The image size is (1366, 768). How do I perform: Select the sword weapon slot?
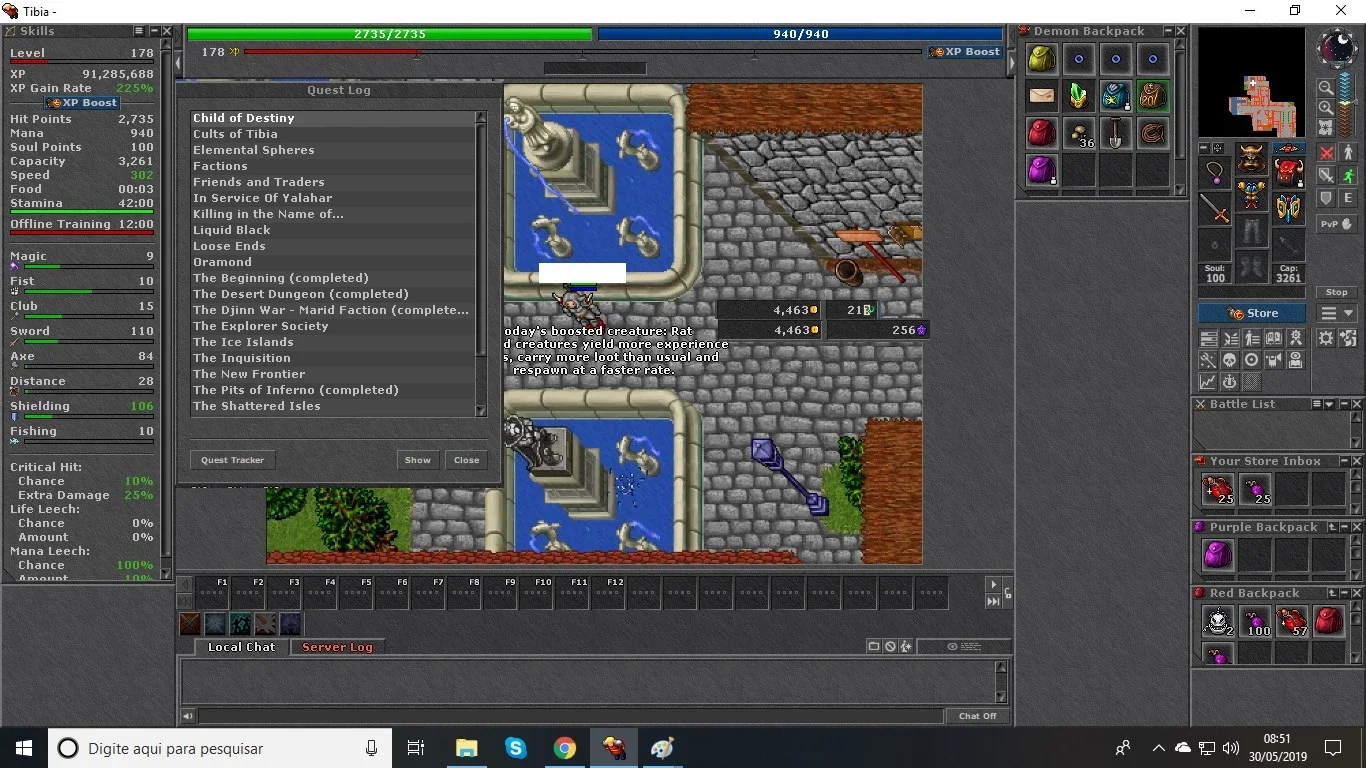click(x=1215, y=208)
